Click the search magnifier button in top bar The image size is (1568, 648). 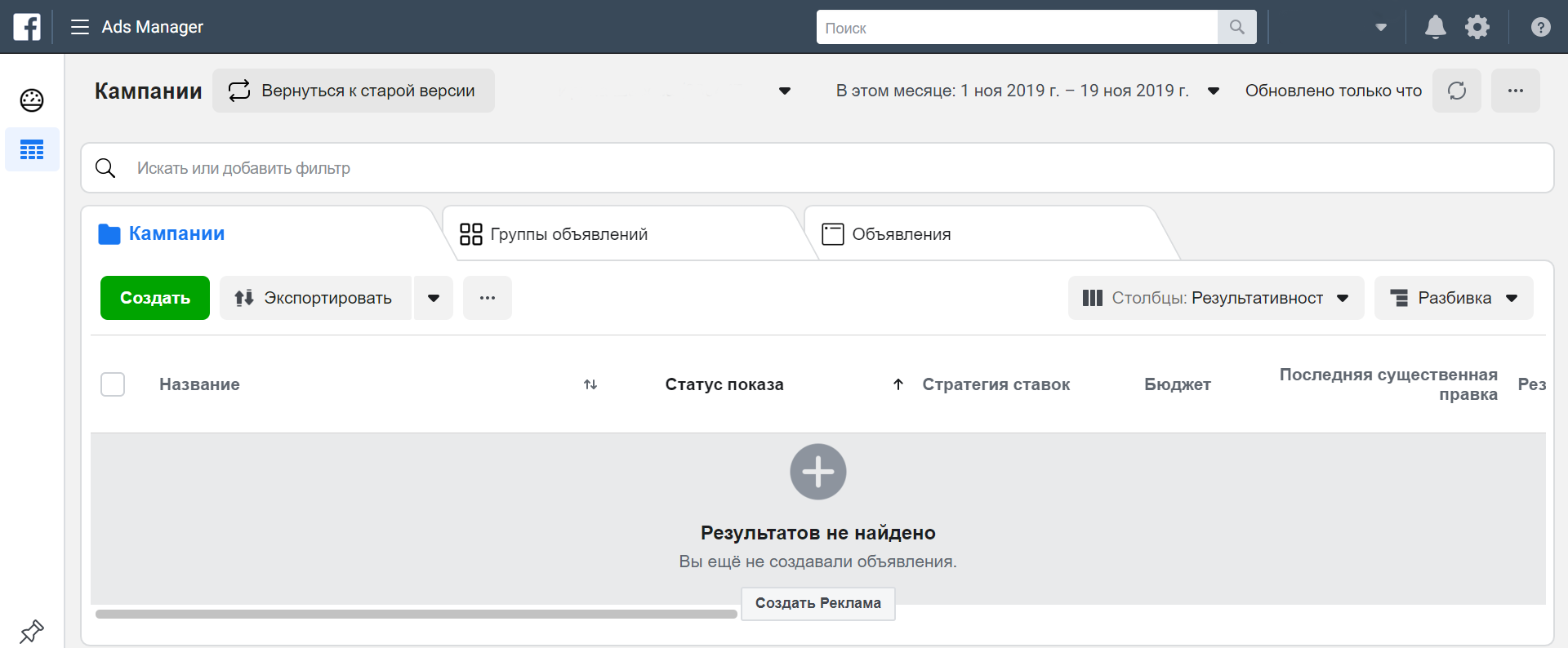[x=1237, y=27]
